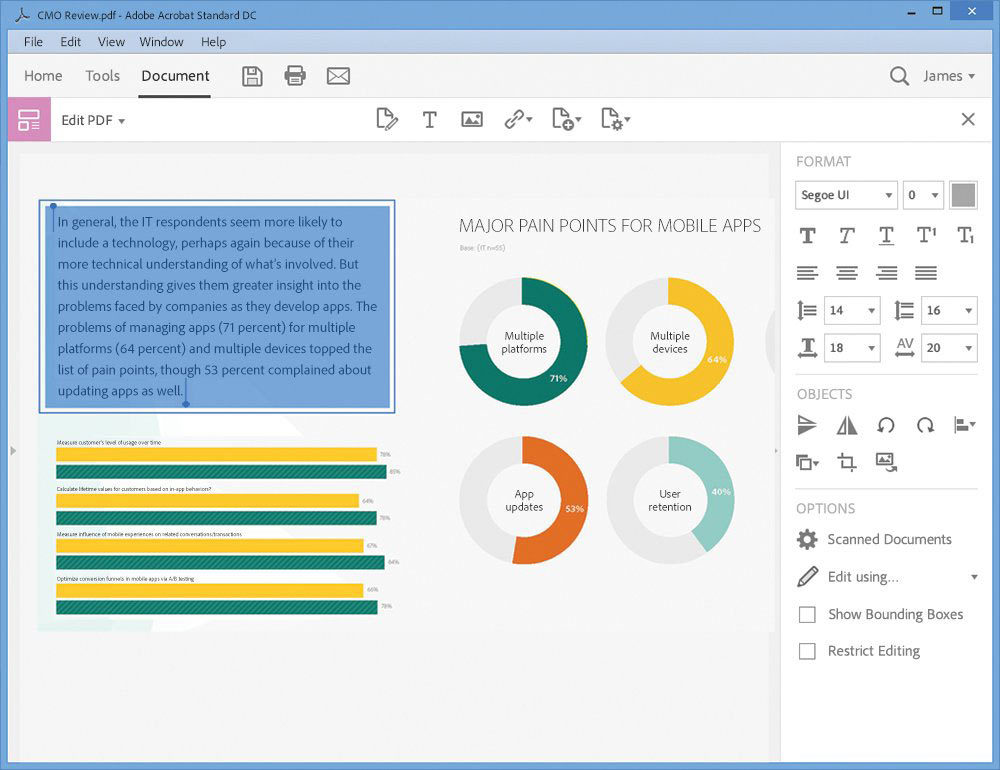Apply underline text formatting
The width and height of the screenshot is (1000, 770).
886,236
